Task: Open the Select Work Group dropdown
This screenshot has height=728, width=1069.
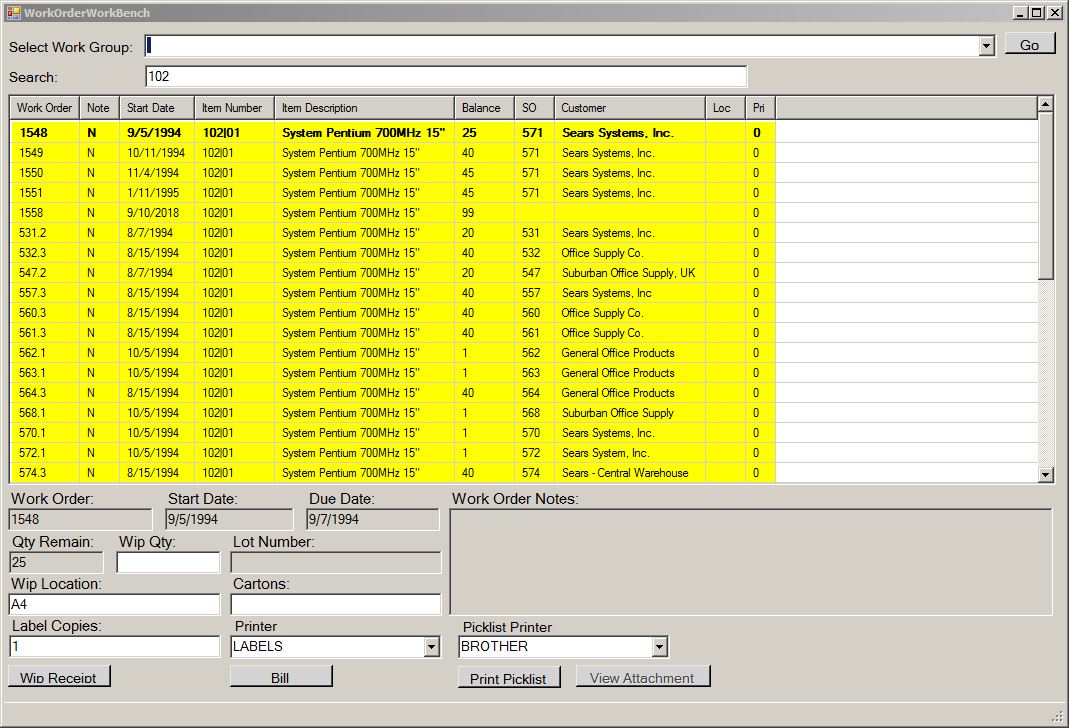Action: [986, 46]
